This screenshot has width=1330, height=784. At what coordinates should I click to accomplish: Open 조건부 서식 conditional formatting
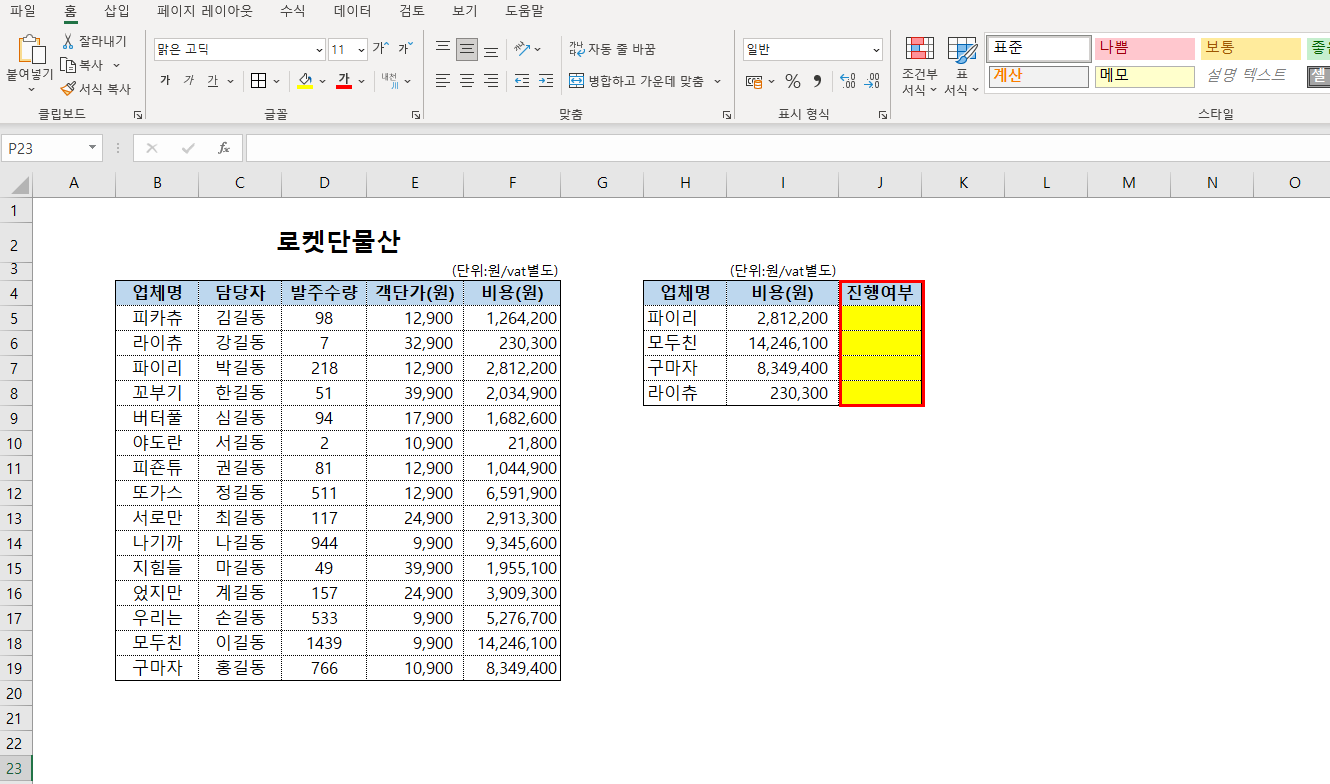pyautogui.click(x=920, y=66)
